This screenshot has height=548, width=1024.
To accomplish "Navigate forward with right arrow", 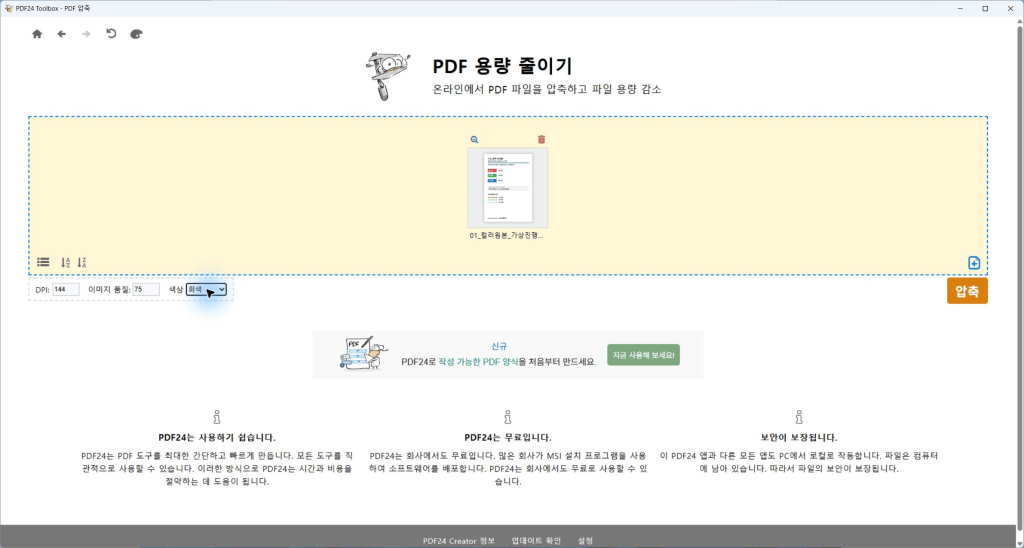I will pyautogui.click(x=86, y=34).
